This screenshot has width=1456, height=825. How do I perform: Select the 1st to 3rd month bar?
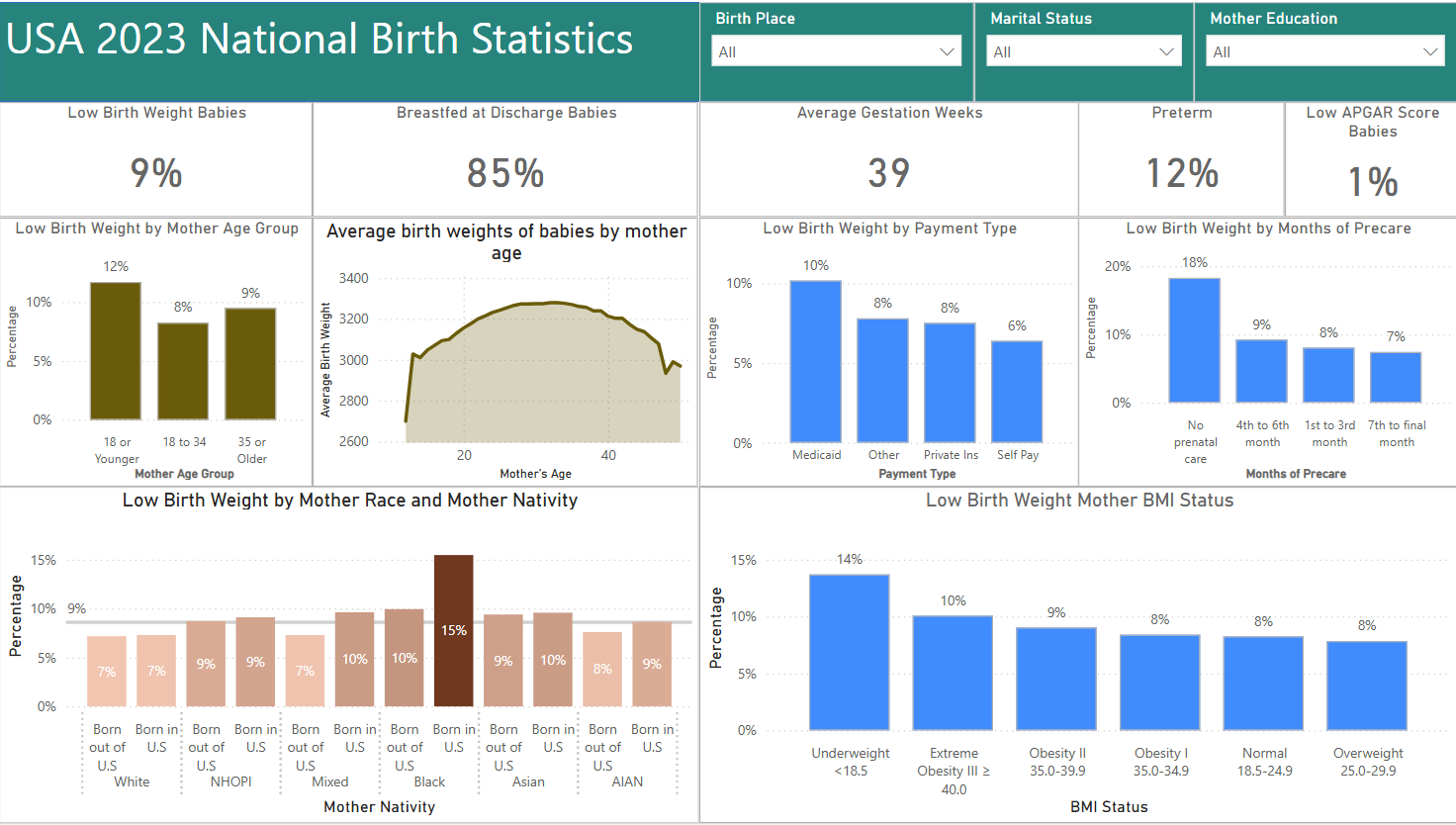pyautogui.click(x=1329, y=375)
